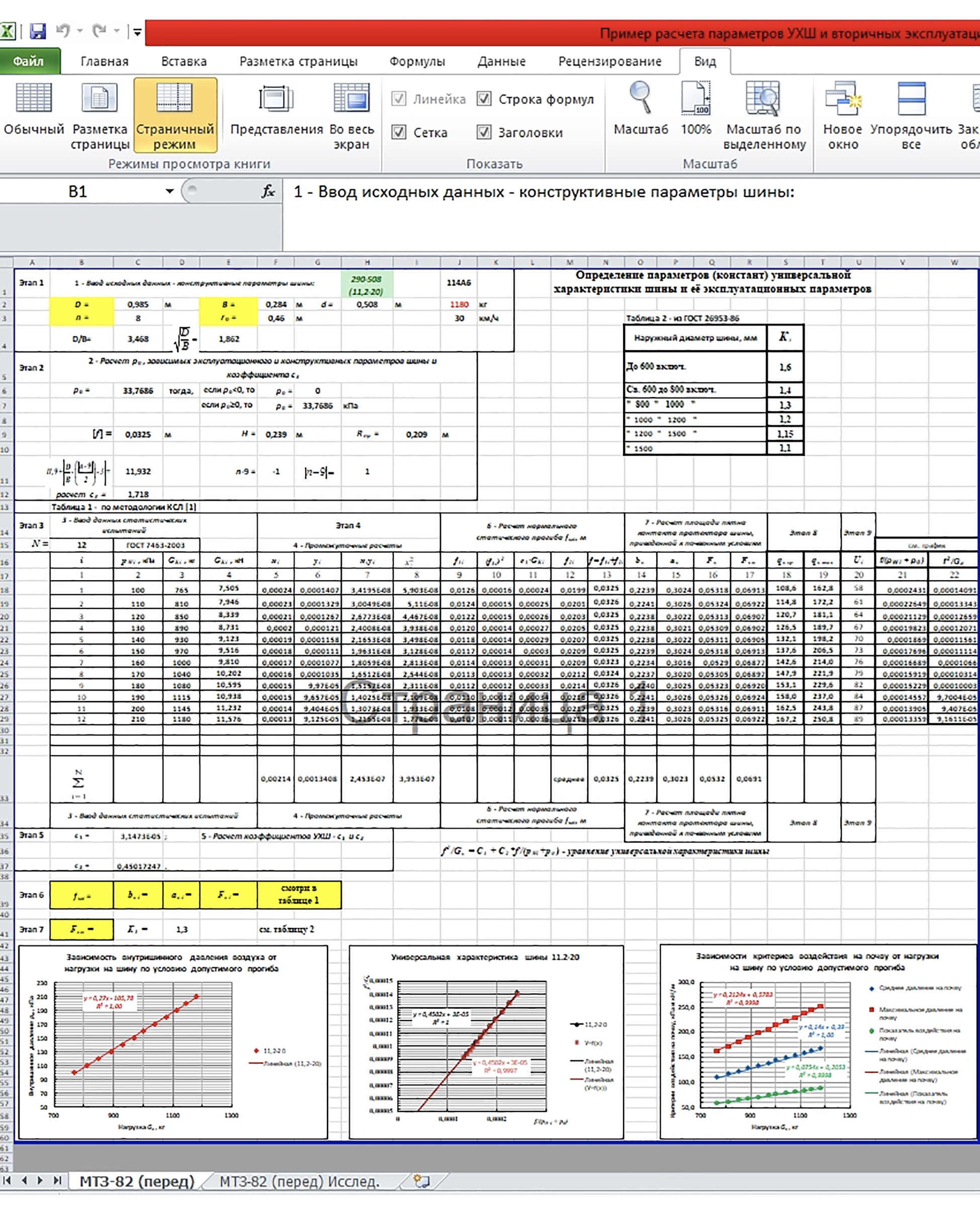The width and height of the screenshot is (980, 1214).
Task: Open the Формулы ribbon tab
Action: 417,61
